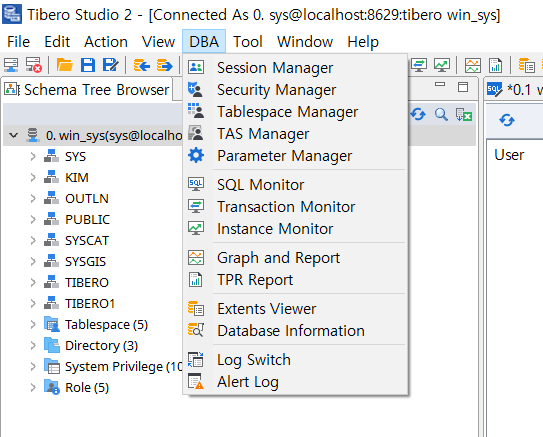Open the Help menu
543x437 pixels.
point(363,42)
